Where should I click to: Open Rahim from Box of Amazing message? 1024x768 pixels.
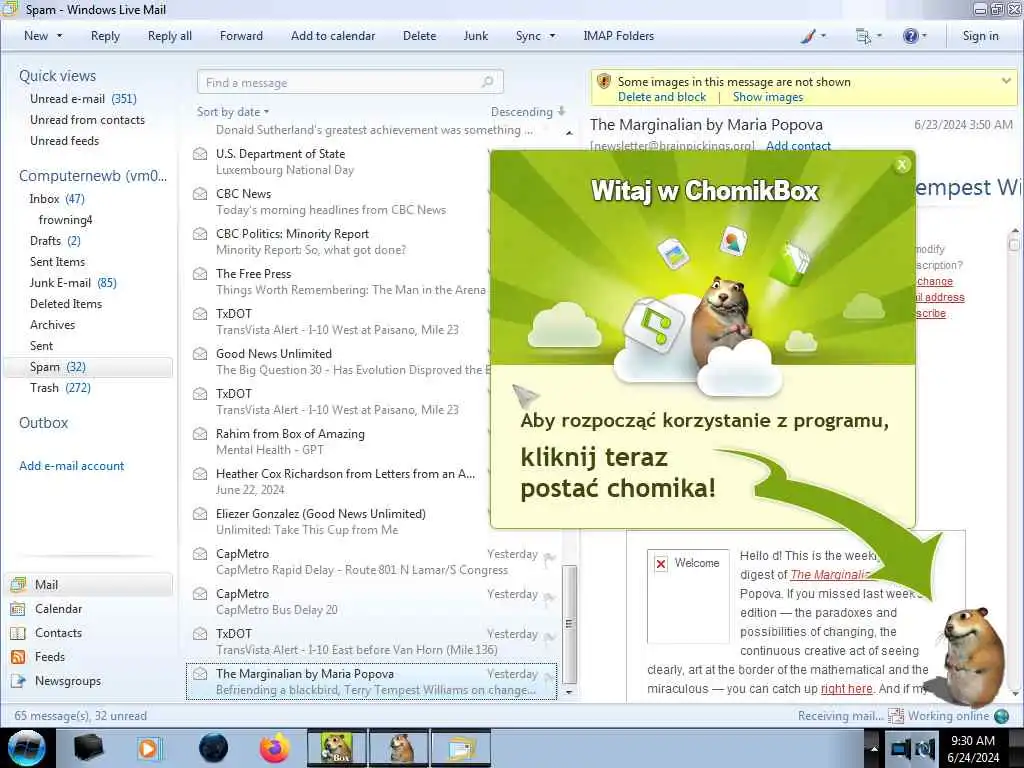tap(340, 441)
